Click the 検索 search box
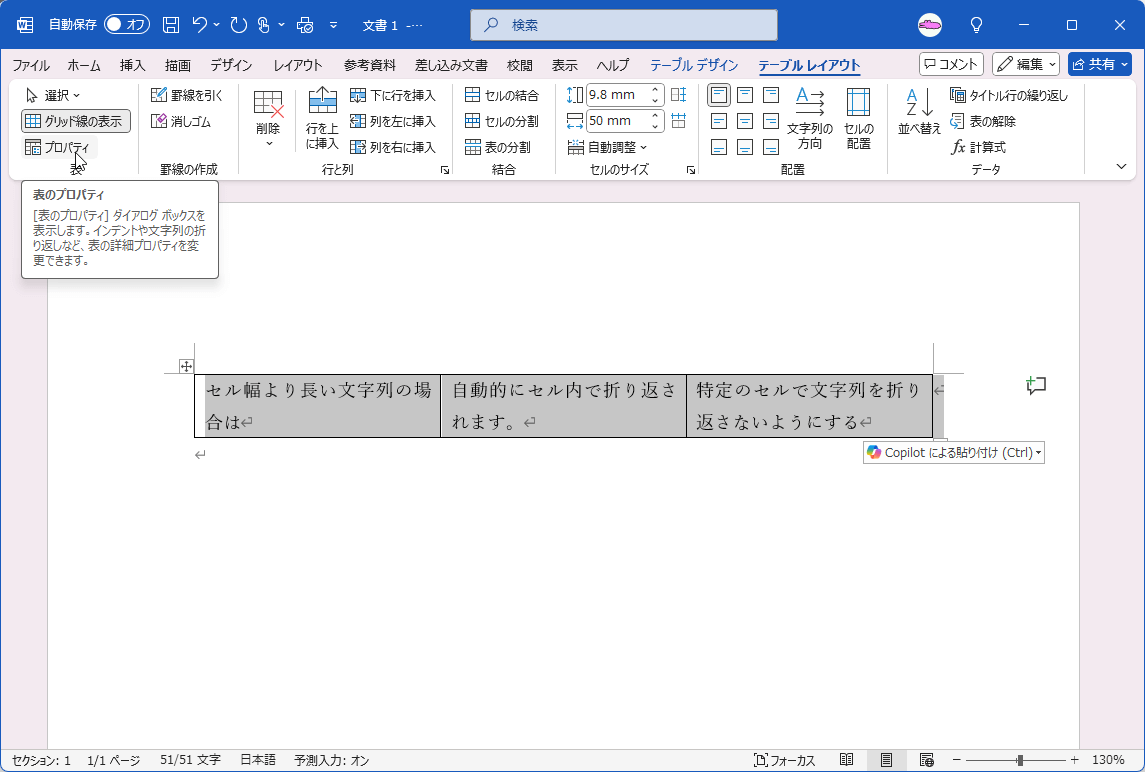 pos(624,25)
